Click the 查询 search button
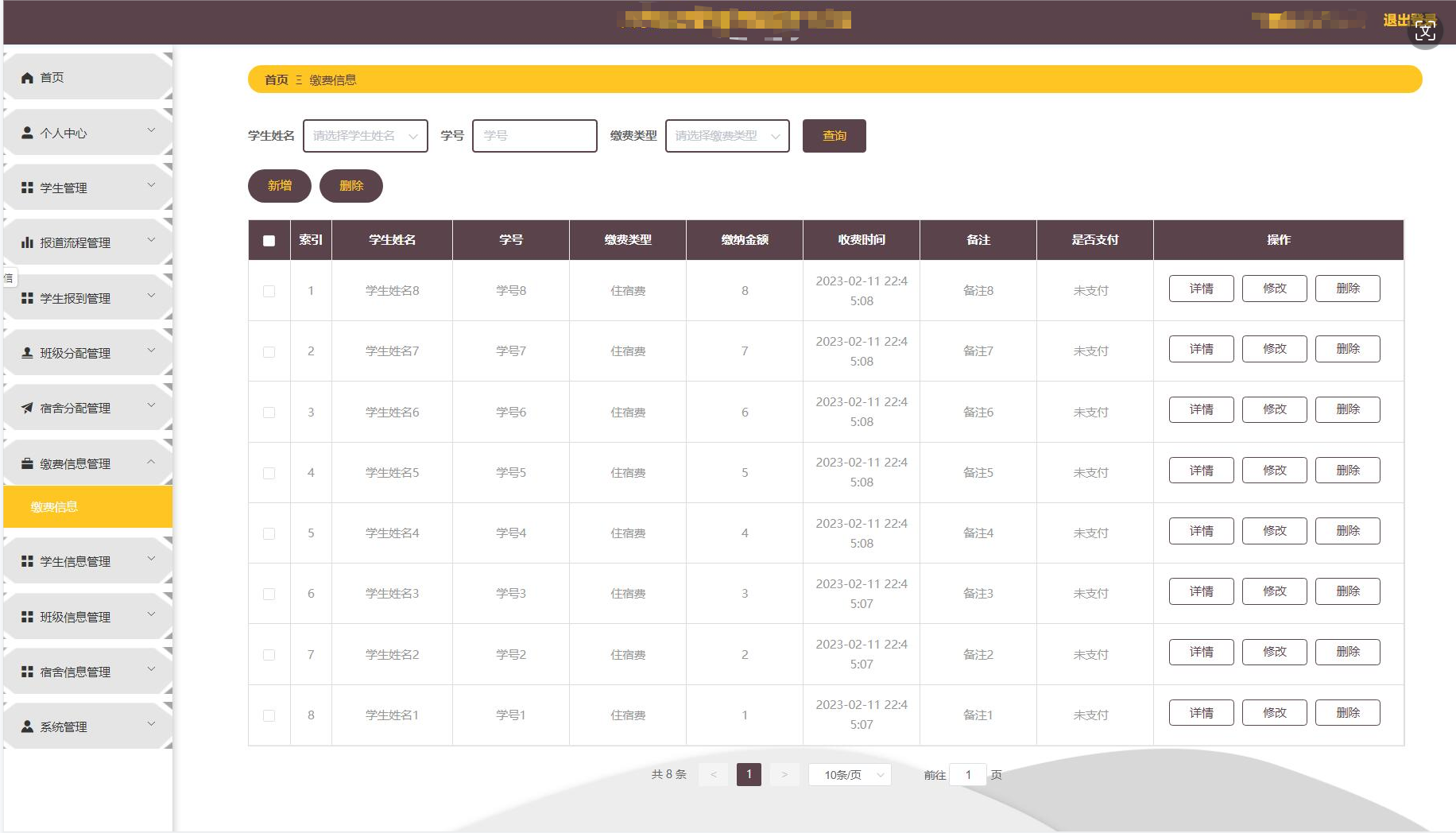 click(x=834, y=136)
